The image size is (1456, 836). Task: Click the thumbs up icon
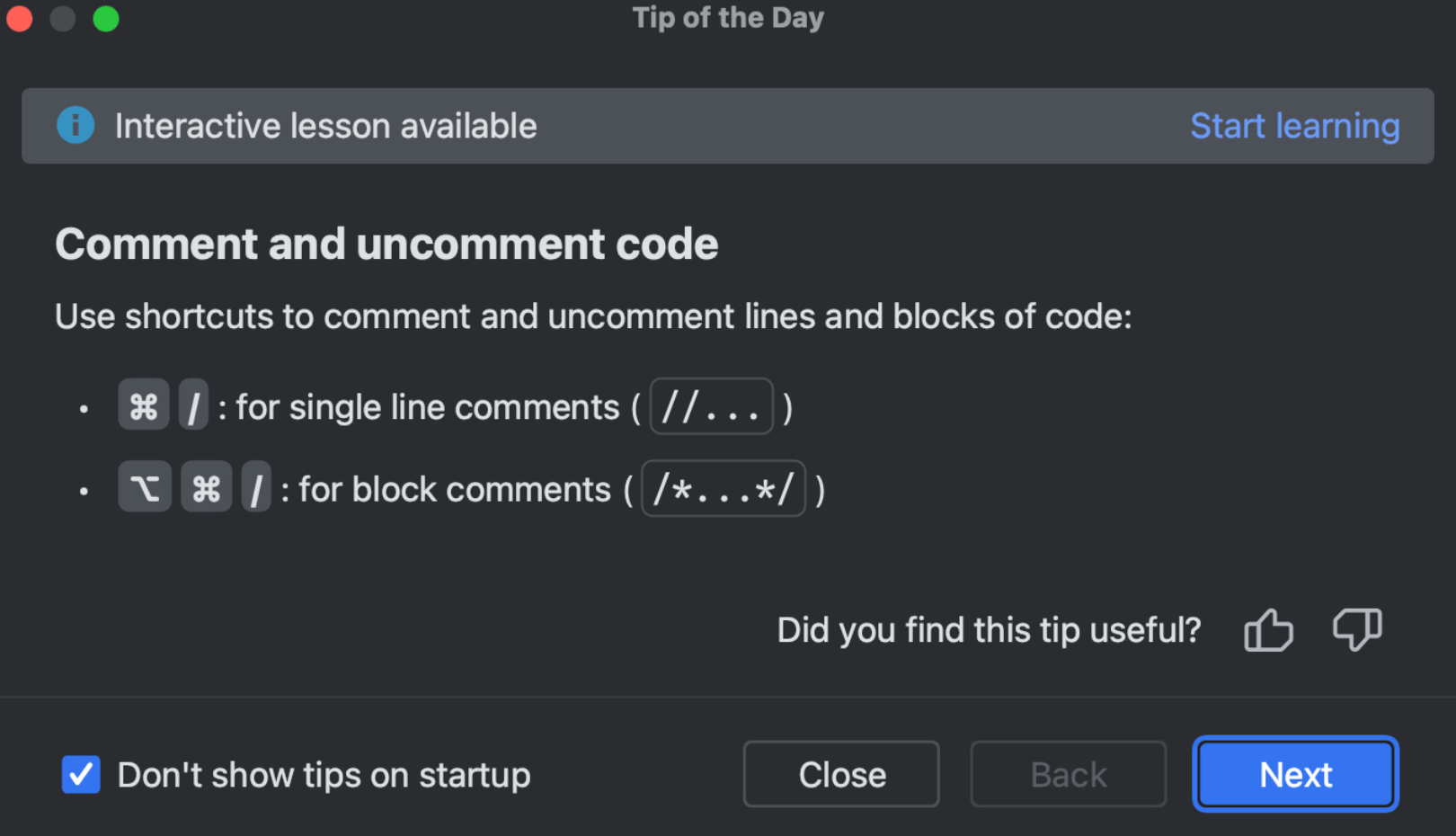1268,630
